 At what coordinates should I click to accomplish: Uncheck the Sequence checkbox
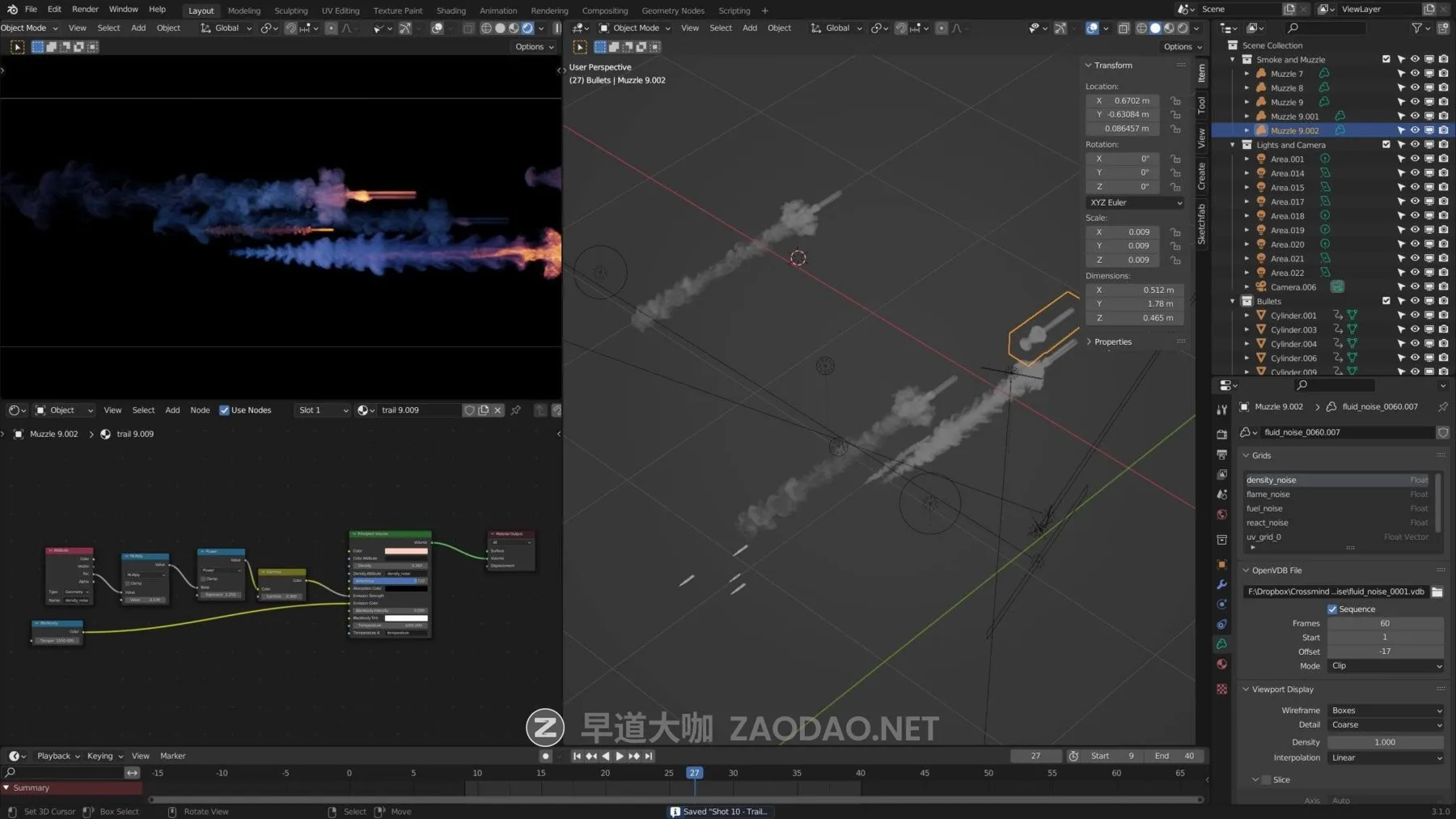pyautogui.click(x=1332, y=609)
